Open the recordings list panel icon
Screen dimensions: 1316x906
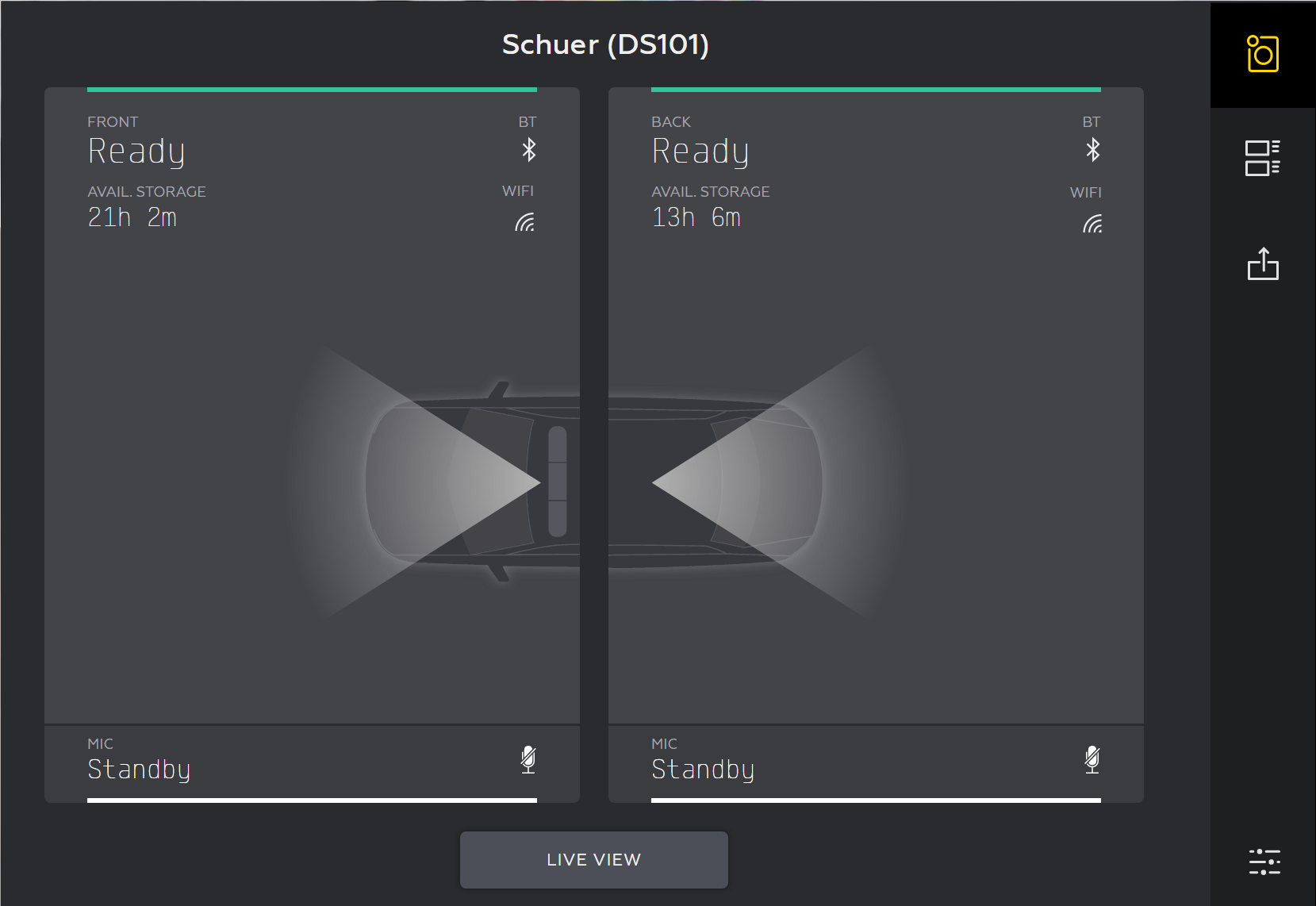pos(1263,158)
